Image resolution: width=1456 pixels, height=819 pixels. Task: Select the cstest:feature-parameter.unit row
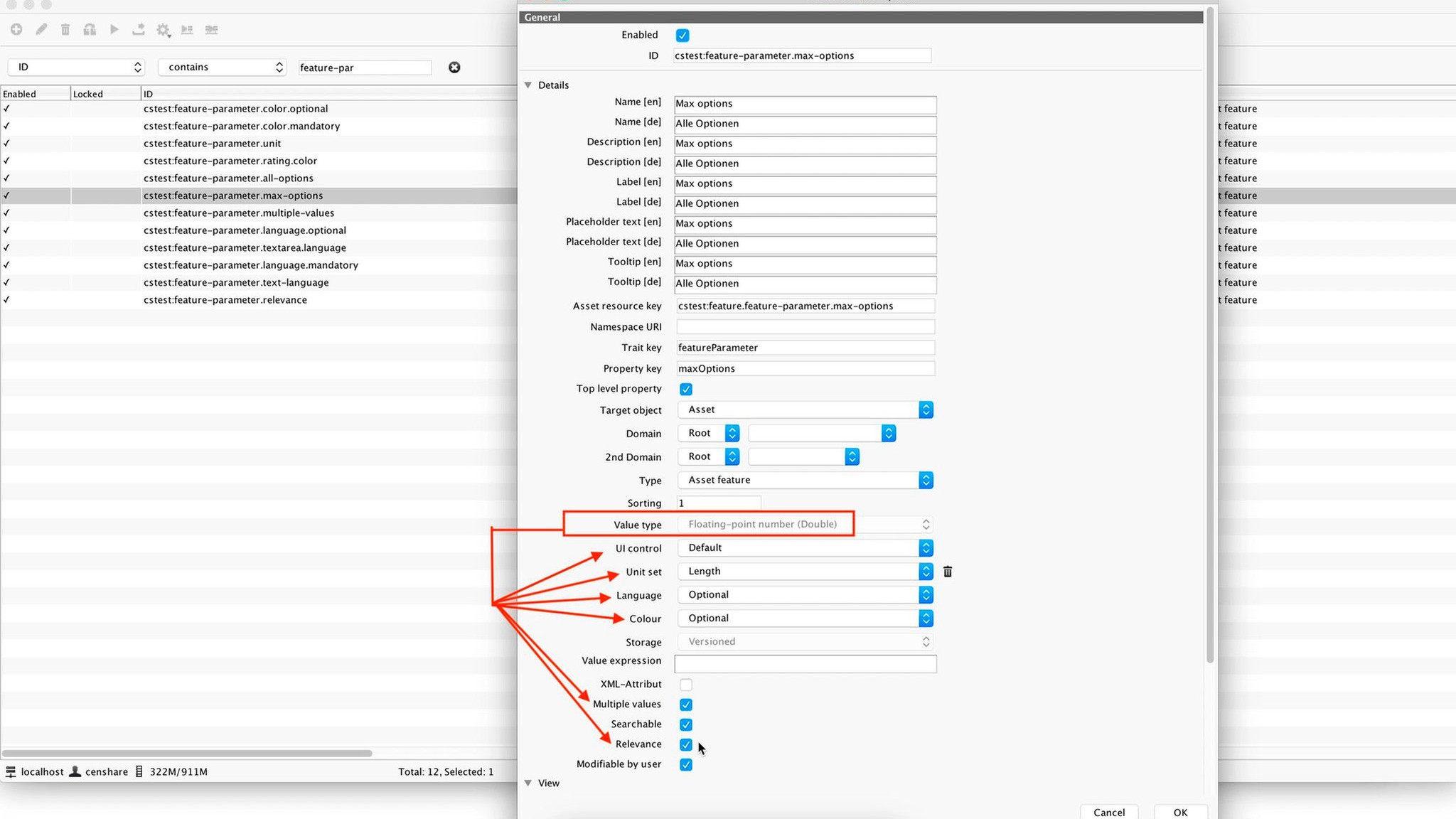click(x=213, y=144)
